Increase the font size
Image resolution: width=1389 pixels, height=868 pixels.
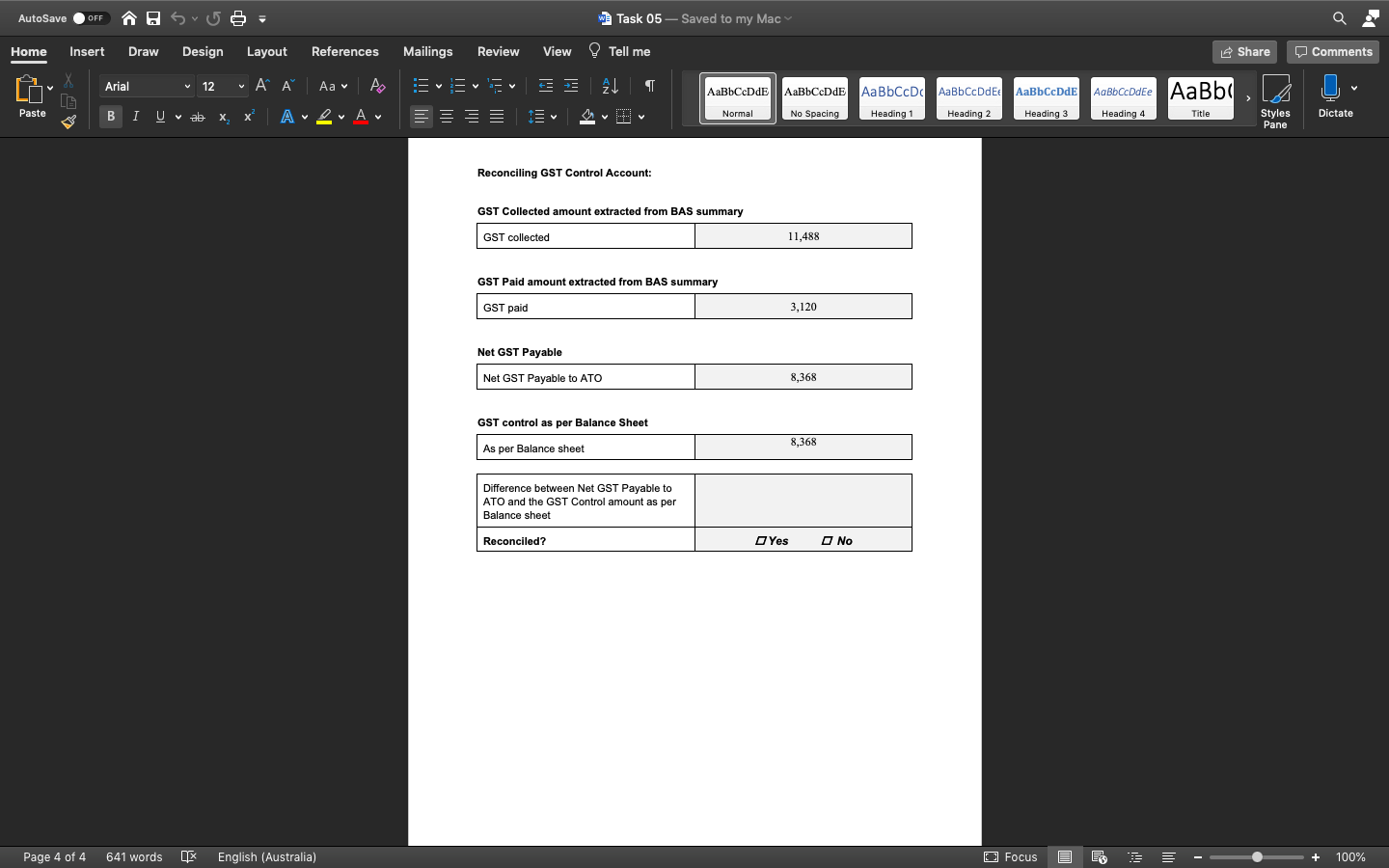coord(262,86)
